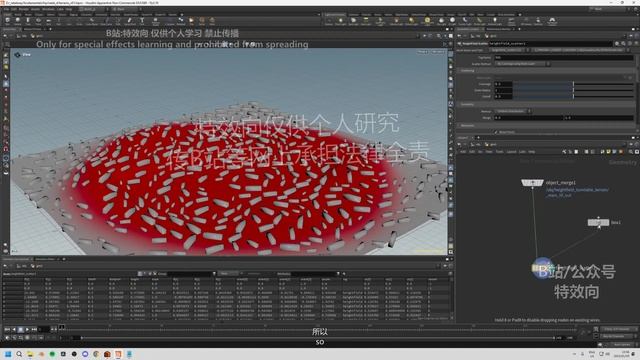Toggle Detail display in Geometry Spreadsheet
This screenshot has height=360, width=640.
click(155, 273)
